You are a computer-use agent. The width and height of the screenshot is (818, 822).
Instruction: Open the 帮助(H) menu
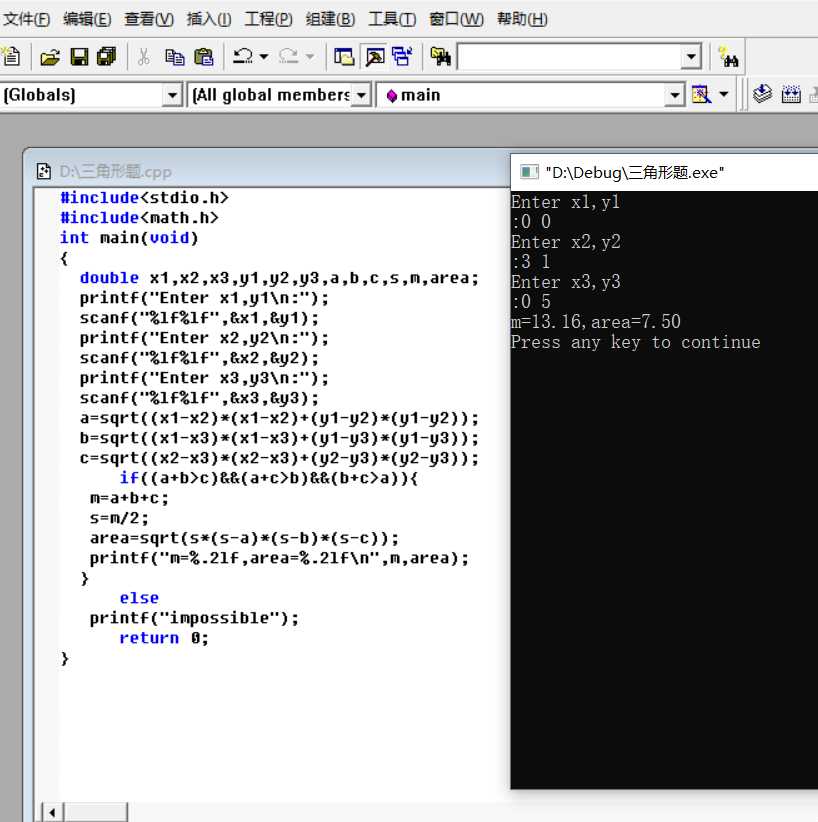522,19
